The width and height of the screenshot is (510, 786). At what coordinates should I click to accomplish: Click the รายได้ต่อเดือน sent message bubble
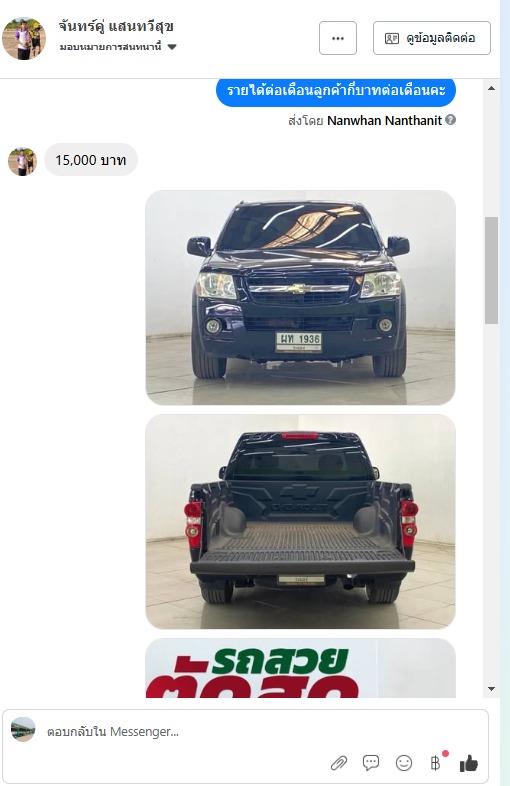coord(336,91)
